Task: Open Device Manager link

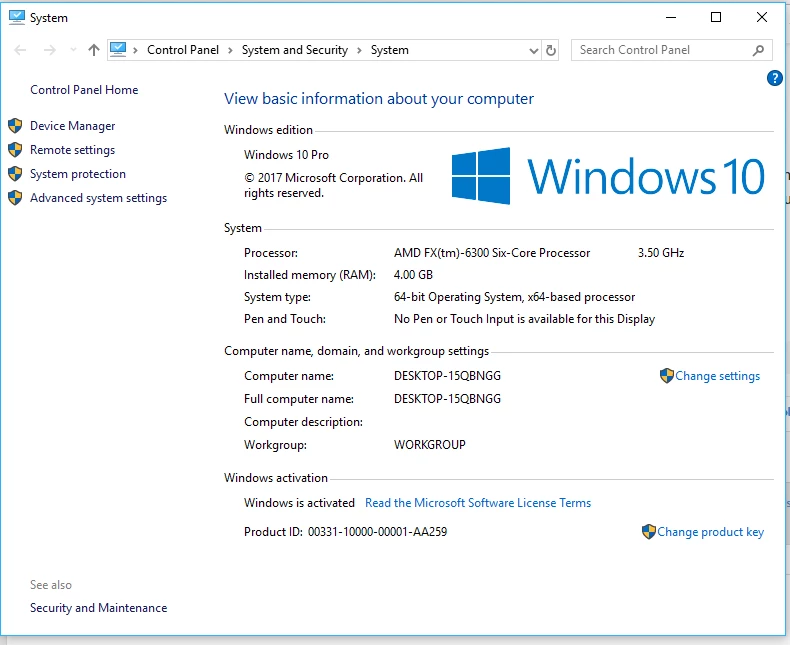Action: point(73,126)
